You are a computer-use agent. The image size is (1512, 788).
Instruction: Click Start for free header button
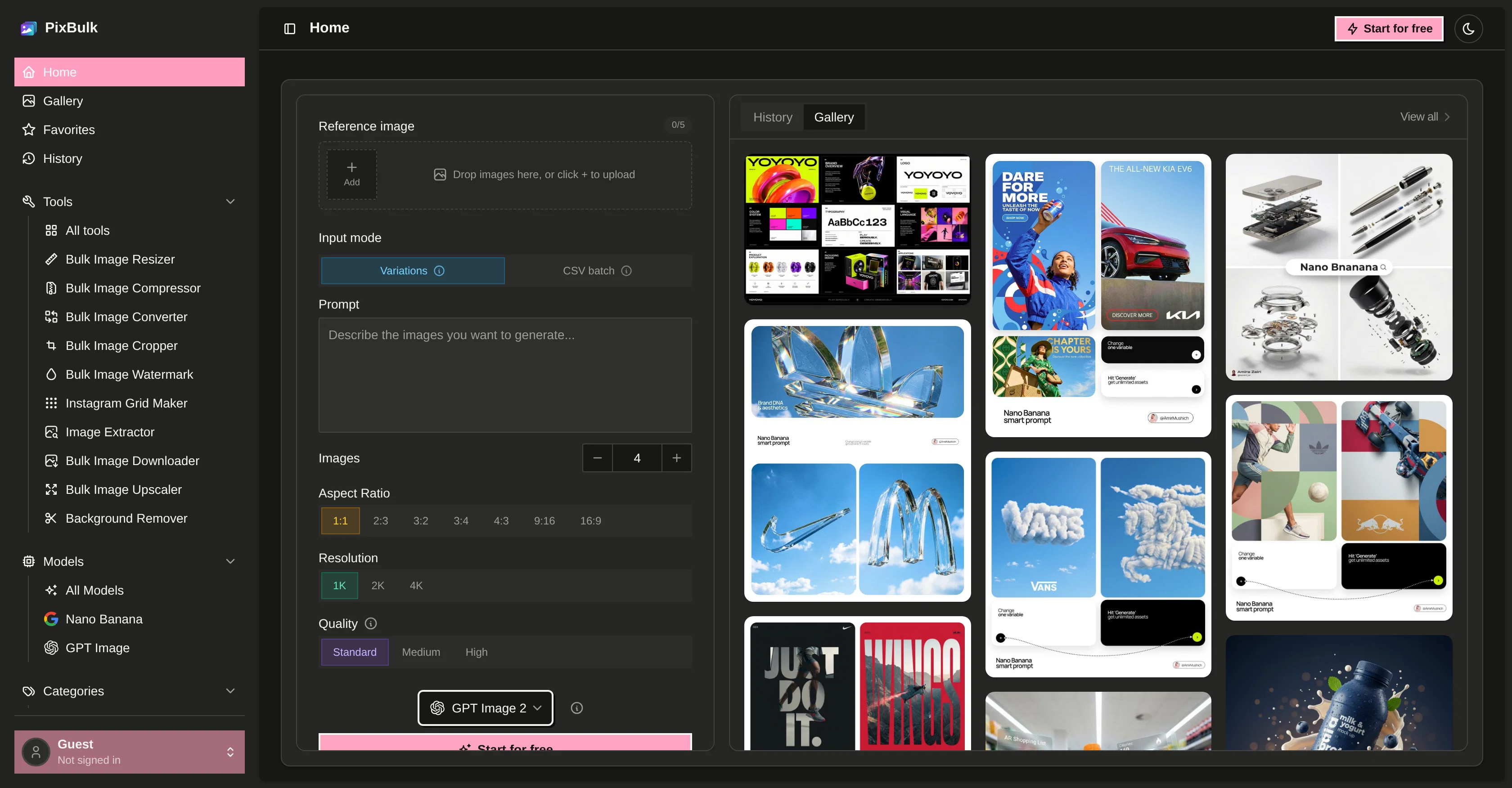click(1389, 29)
